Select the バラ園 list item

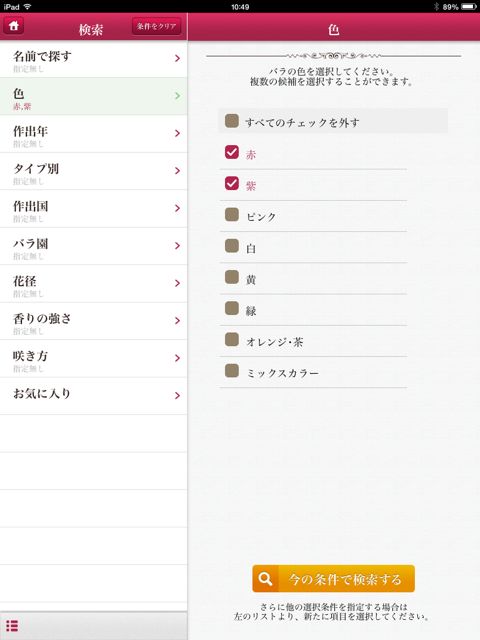(x=93, y=247)
